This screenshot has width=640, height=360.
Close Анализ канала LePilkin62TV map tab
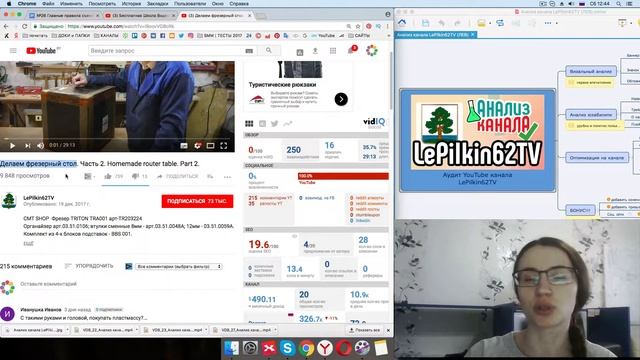(473, 35)
